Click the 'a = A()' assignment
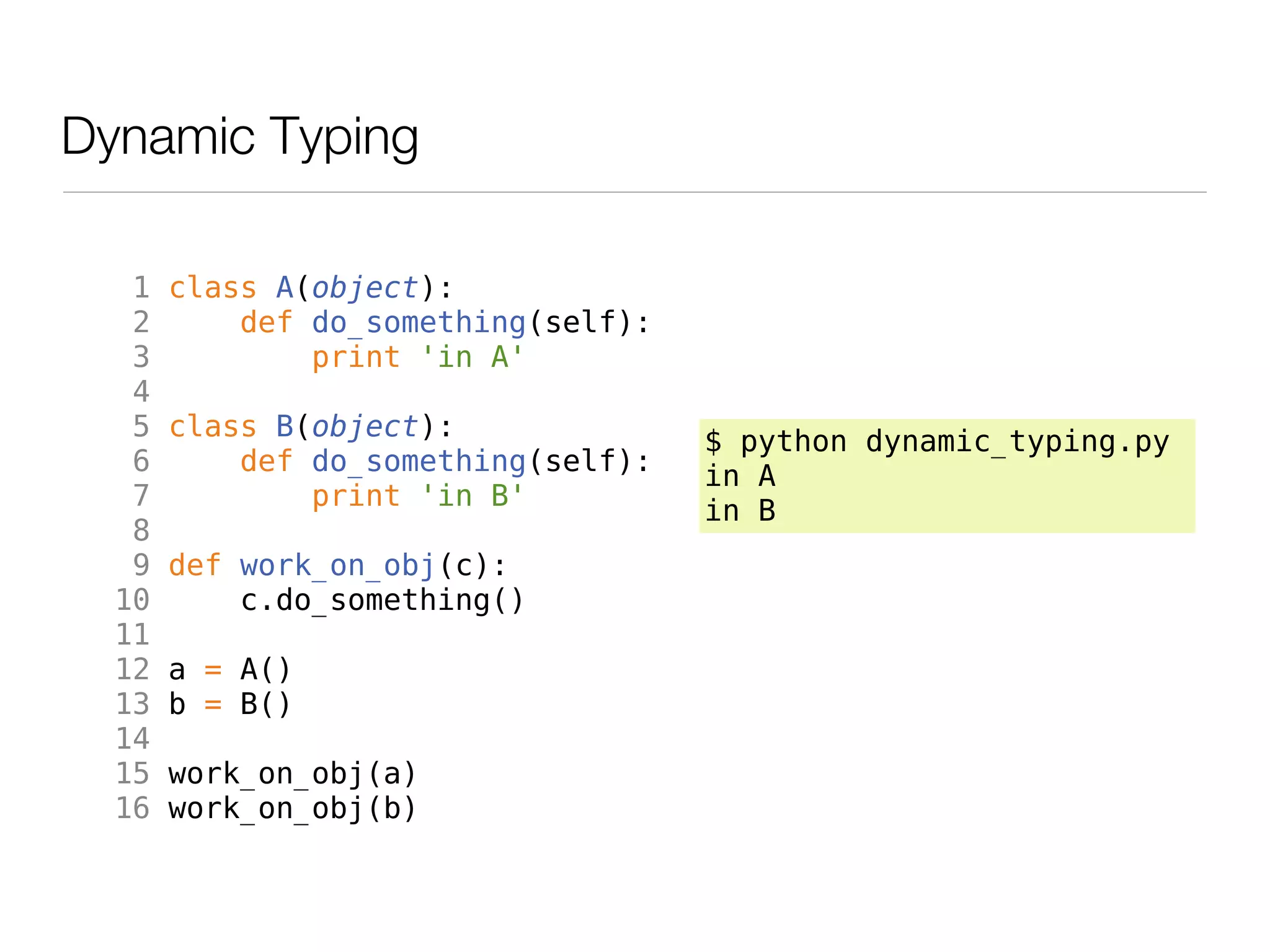Image resolution: width=1270 pixels, height=952 pixels. click(x=229, y=669)
